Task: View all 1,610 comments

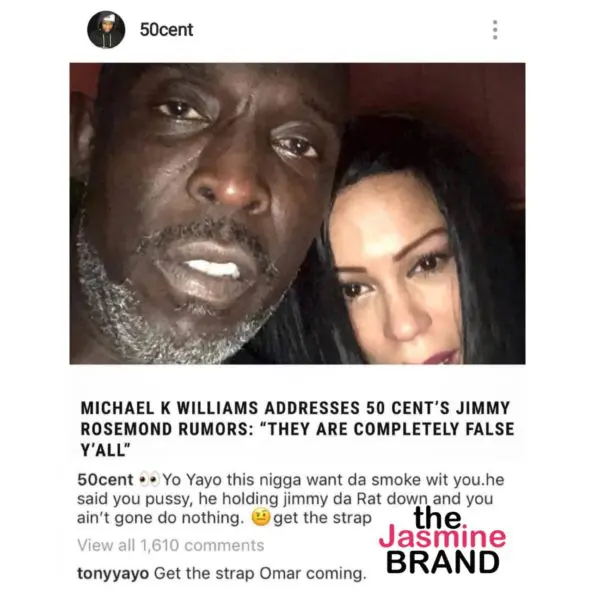Action: [170, 545]
